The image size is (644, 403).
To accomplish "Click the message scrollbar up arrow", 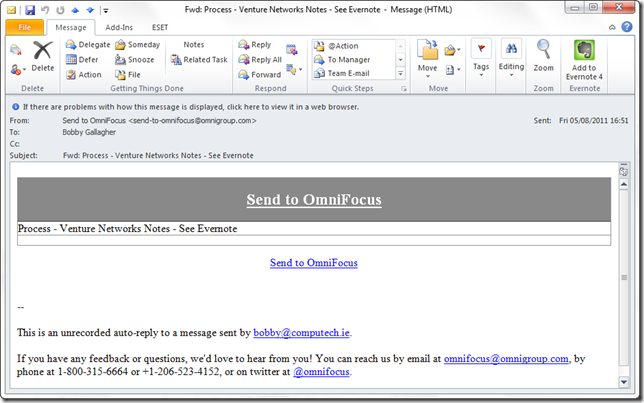I will click(623, 184).
